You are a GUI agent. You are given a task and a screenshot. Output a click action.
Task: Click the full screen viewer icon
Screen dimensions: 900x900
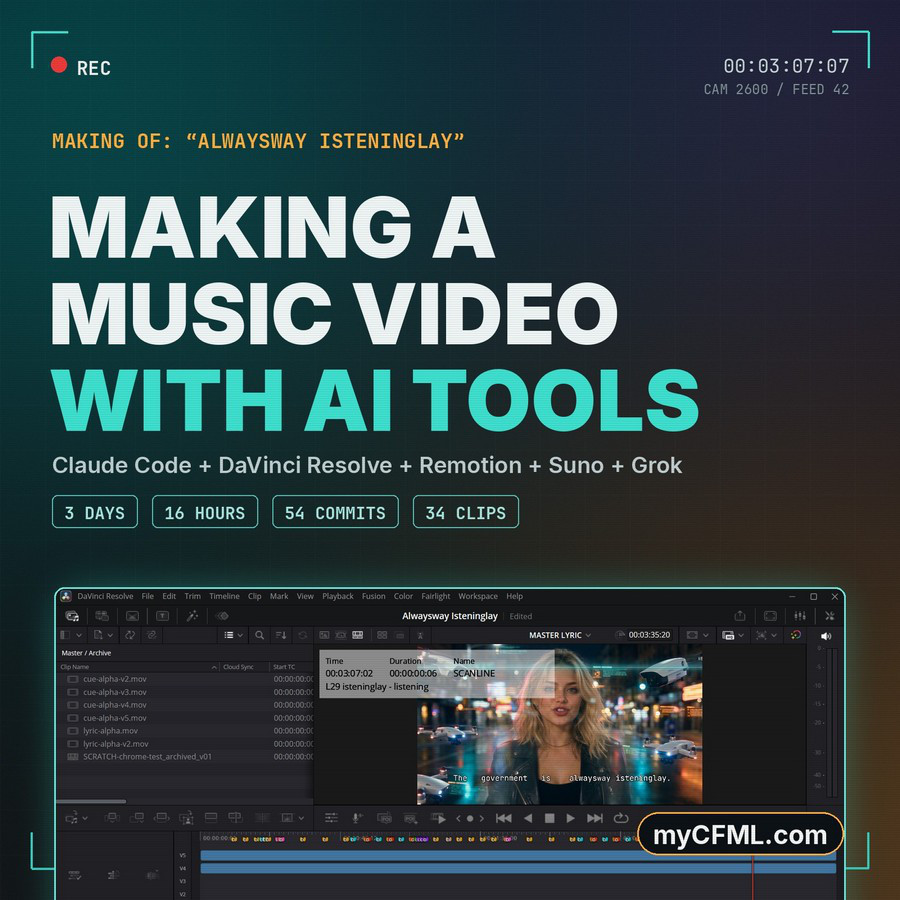coord(770,616)
